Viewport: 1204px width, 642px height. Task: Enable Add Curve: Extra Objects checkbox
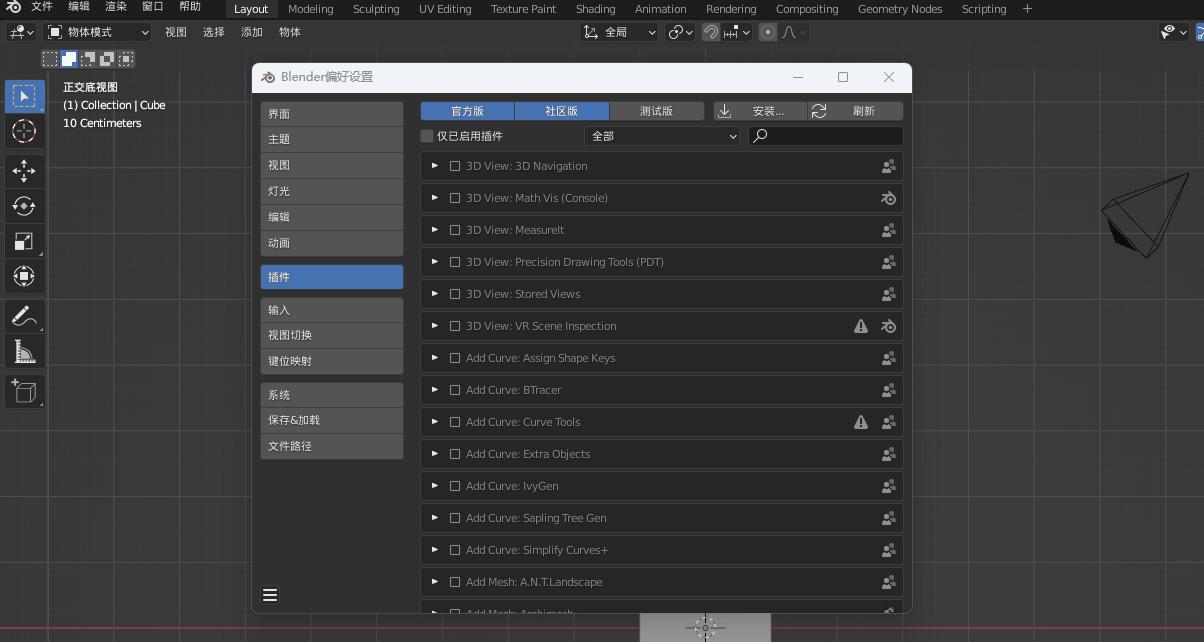coord(455,454)
